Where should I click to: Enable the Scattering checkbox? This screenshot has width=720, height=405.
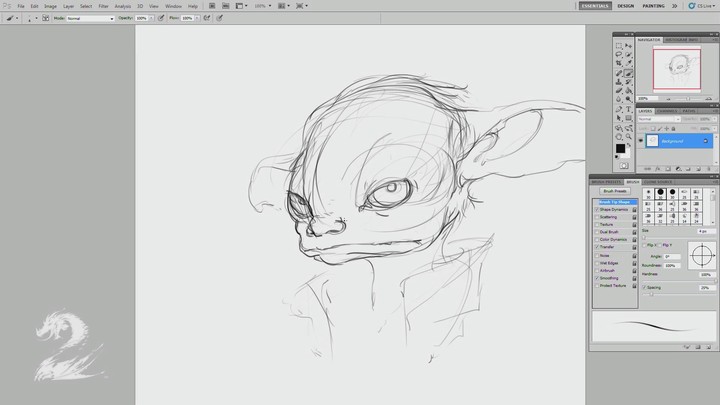tap(597, 217)
